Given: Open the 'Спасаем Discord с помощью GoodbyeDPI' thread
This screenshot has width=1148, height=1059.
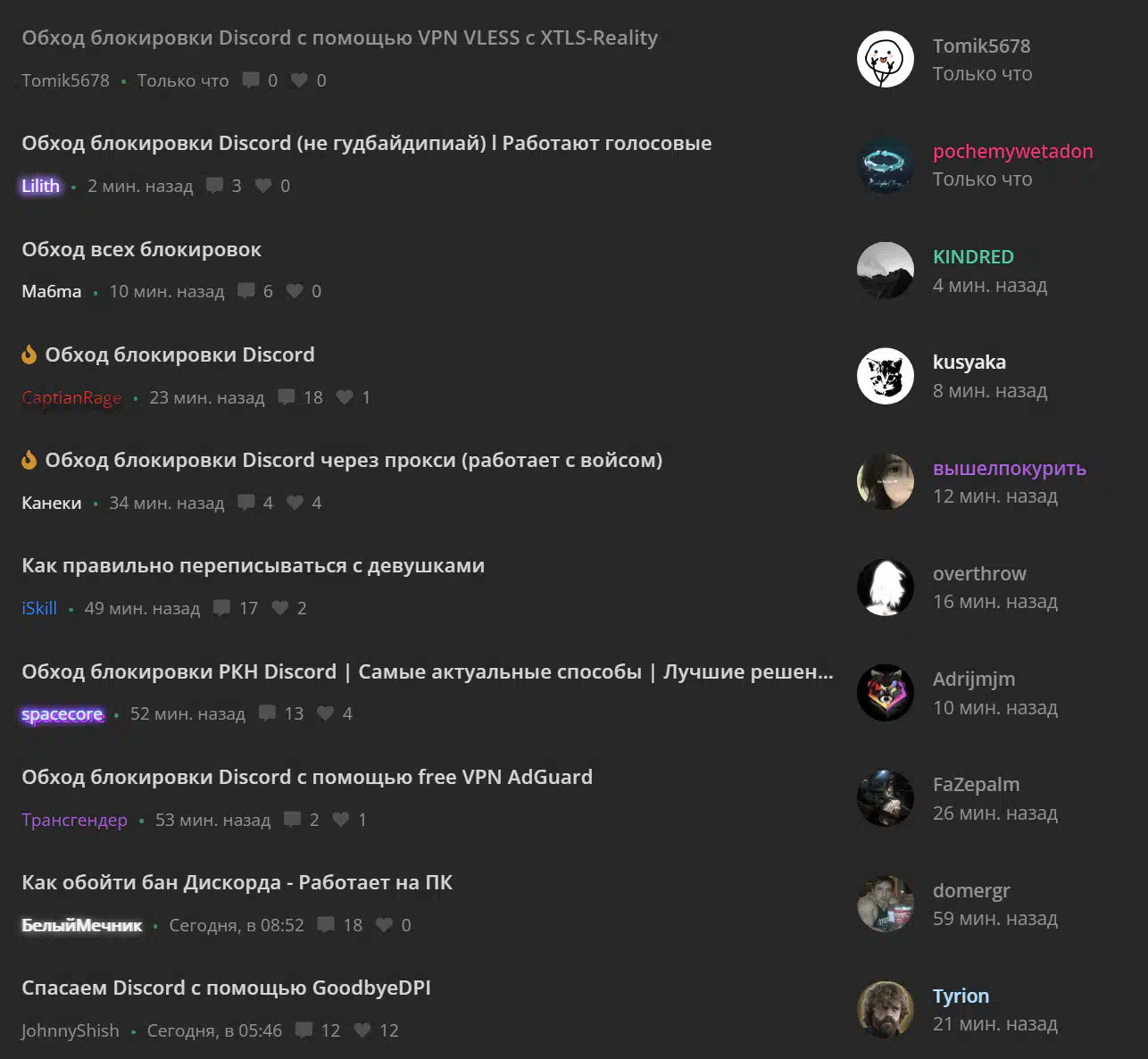Looking at the screenshot, I should pyautogui.click(x=226, y=988).
